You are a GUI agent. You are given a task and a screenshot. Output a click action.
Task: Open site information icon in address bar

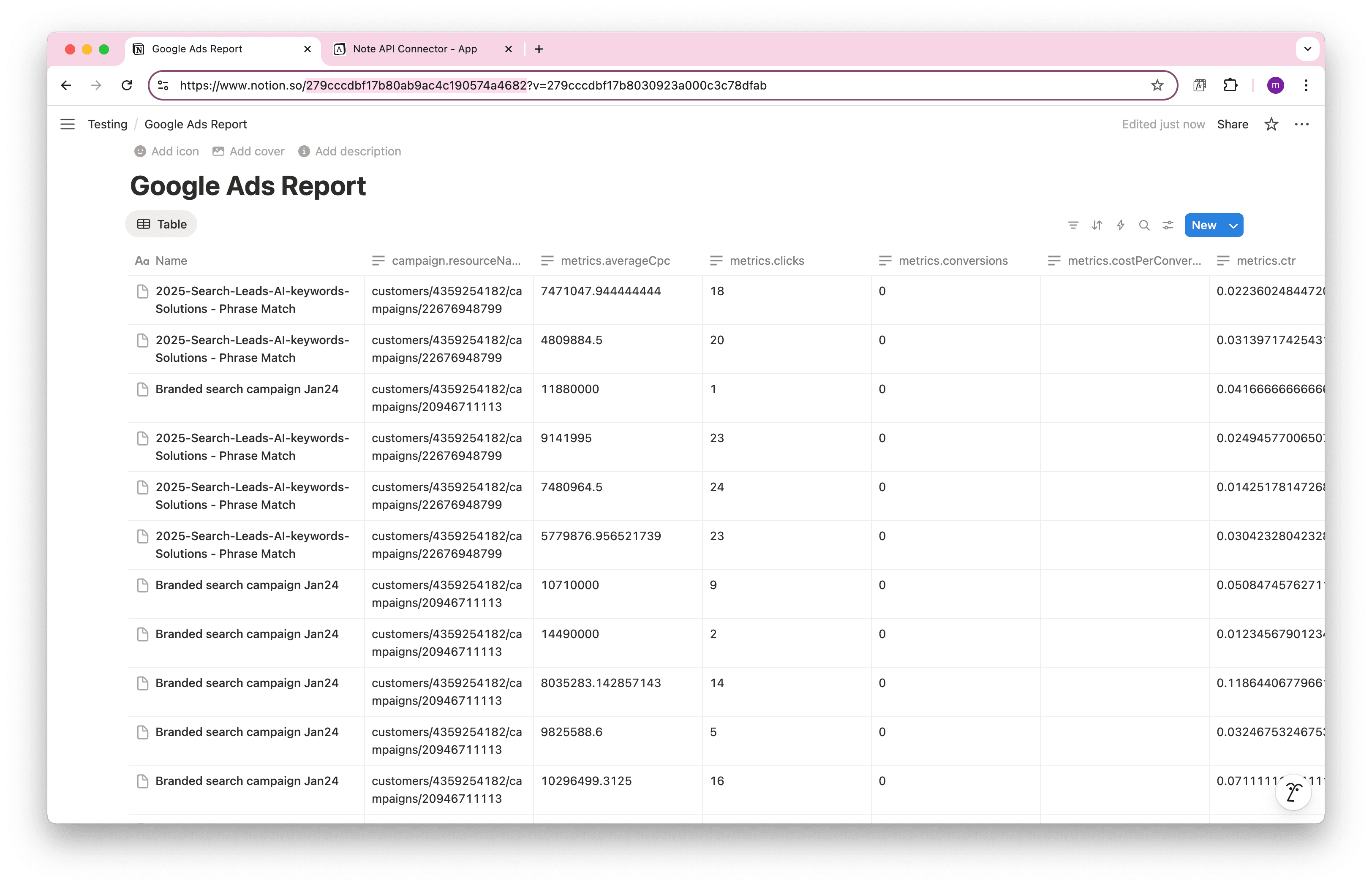[163, 85]
